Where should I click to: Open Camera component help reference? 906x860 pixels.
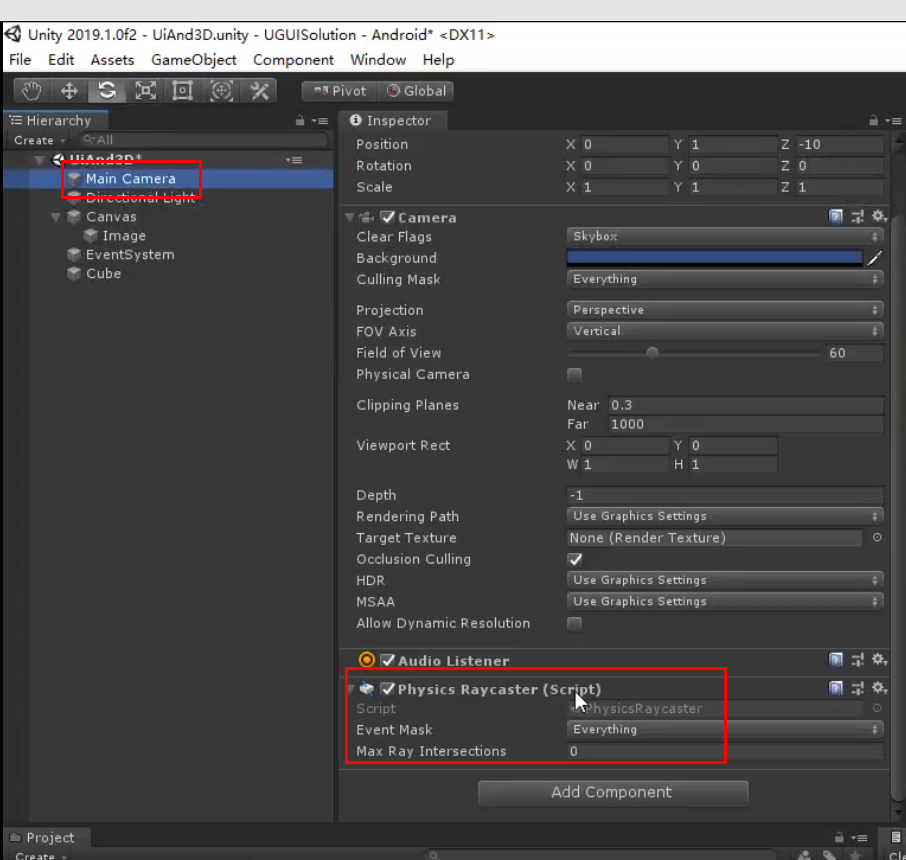(836, 217)
